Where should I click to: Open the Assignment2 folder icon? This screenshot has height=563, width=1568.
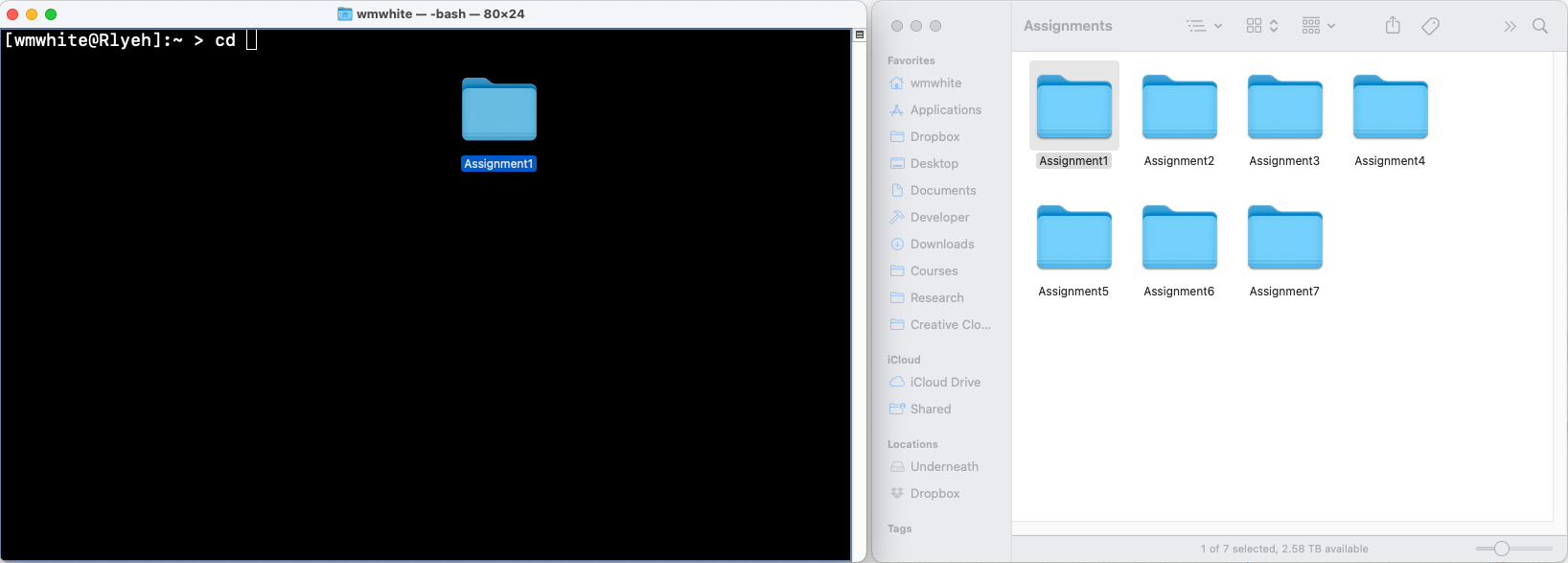pos(1179,107)
